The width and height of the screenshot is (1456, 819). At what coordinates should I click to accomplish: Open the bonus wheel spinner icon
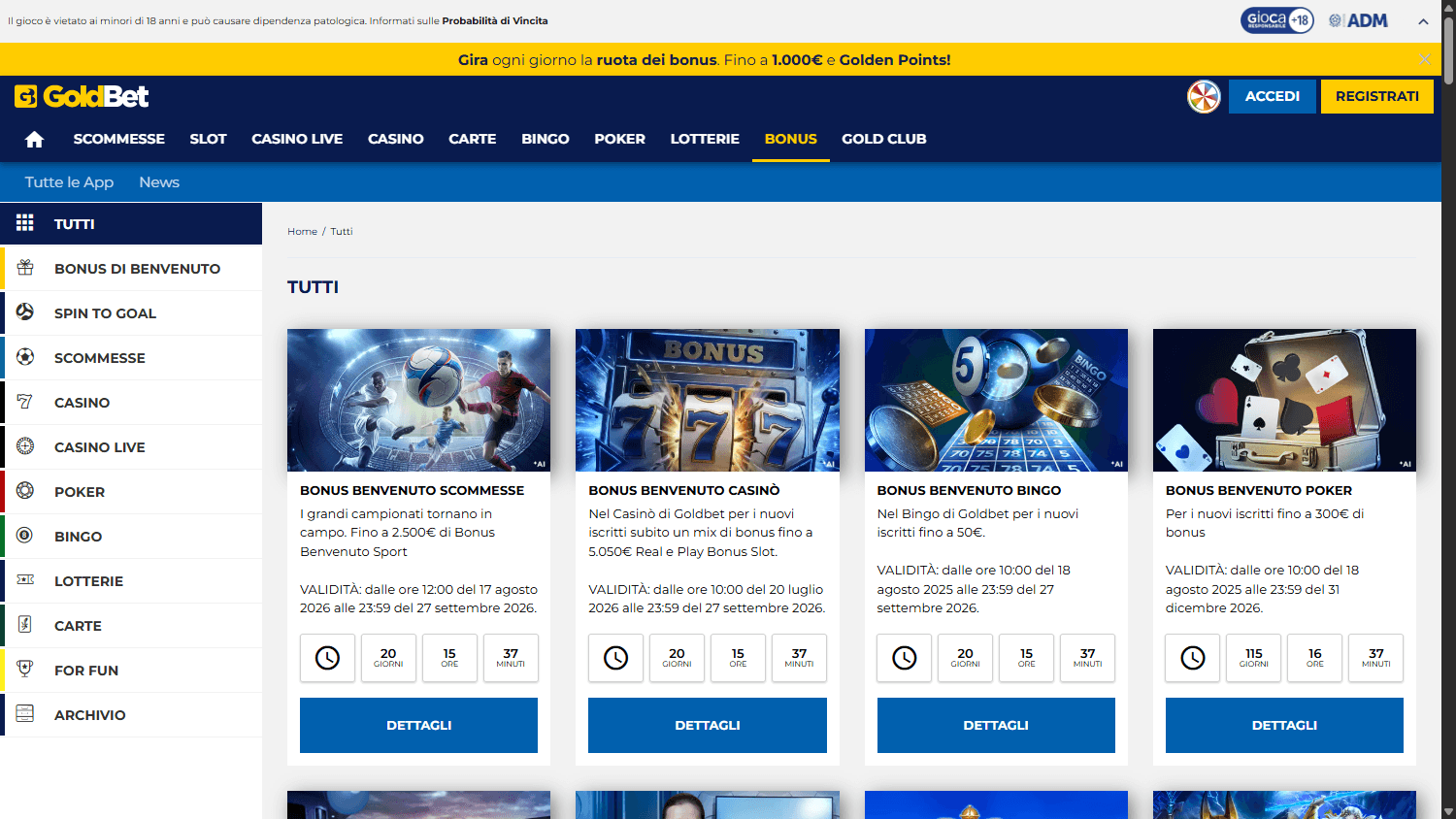(x=1204, y=96)
